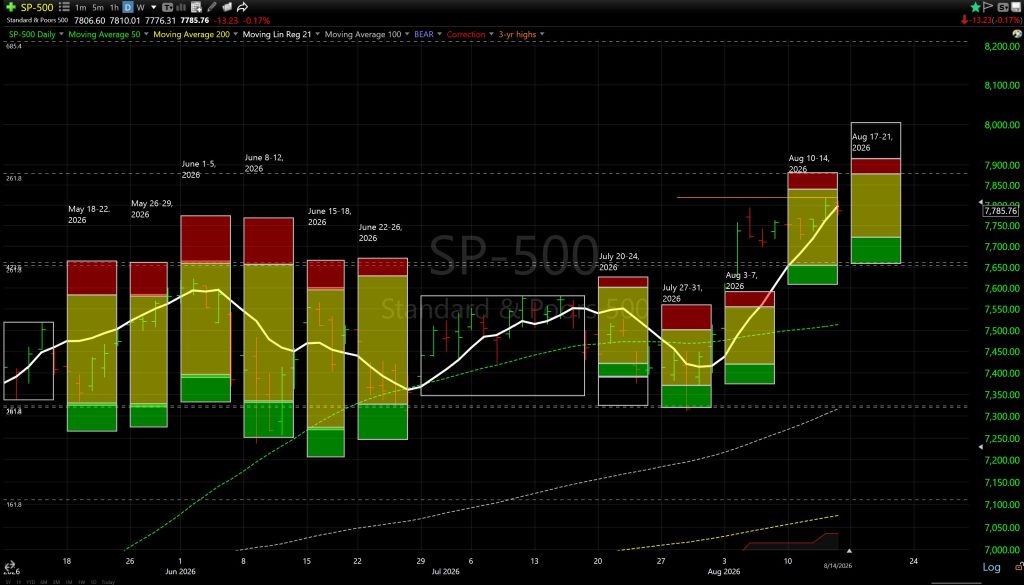Toggle the green star favorite icon
1024x585 pixels.
(x=976, y=7)
